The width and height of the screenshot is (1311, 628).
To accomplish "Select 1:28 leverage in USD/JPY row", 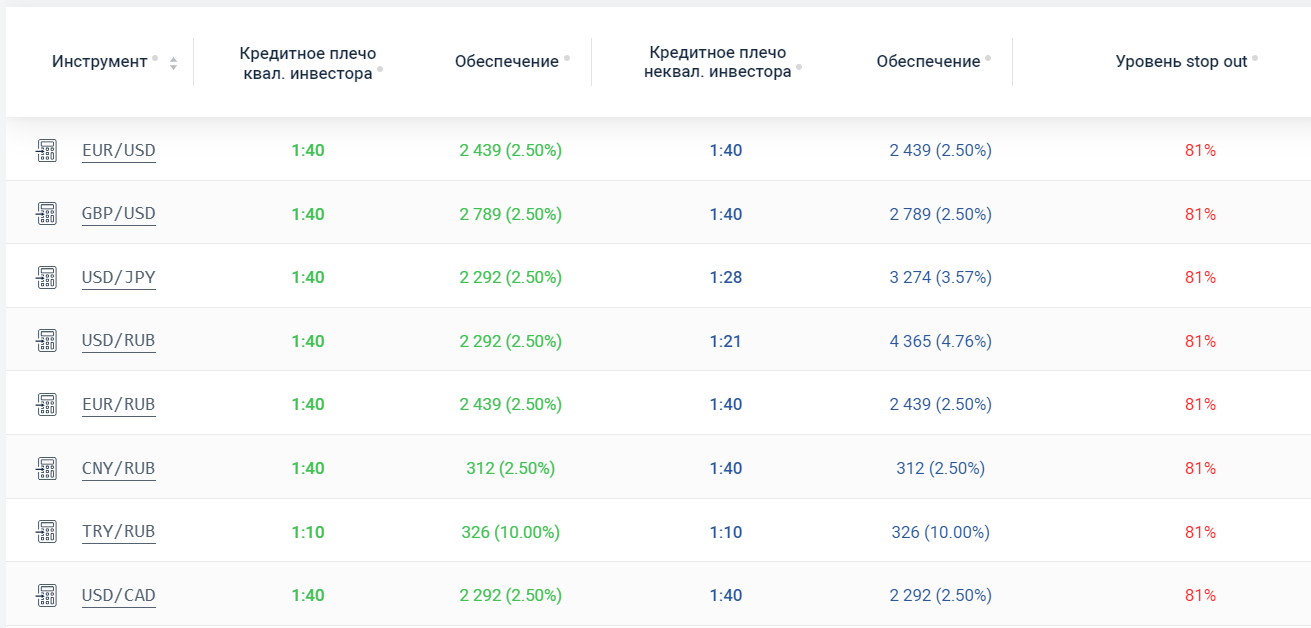I will 726,277.
